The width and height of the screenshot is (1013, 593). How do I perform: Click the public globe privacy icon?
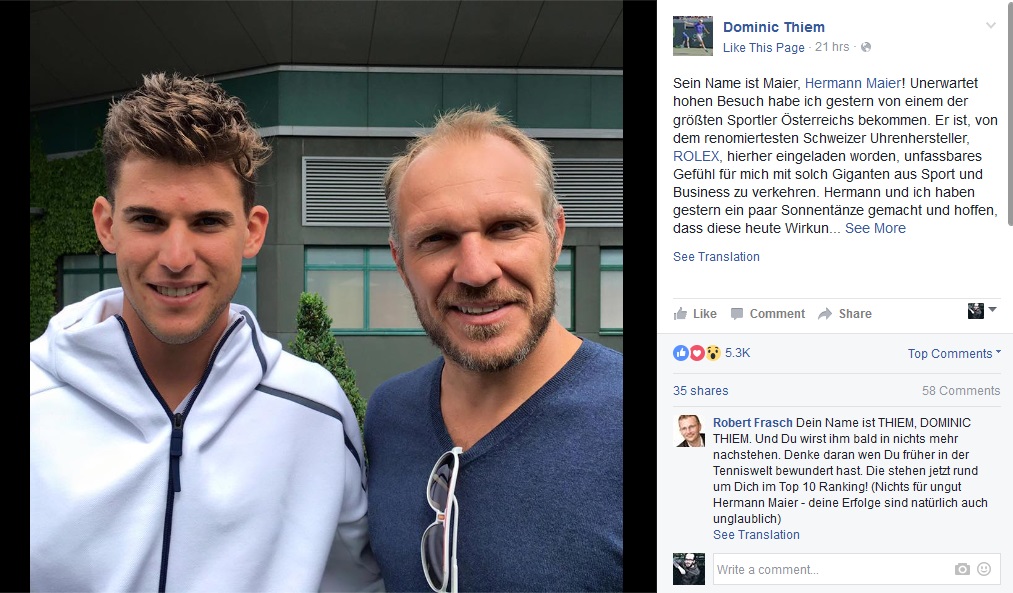click(x=866, y=47)
